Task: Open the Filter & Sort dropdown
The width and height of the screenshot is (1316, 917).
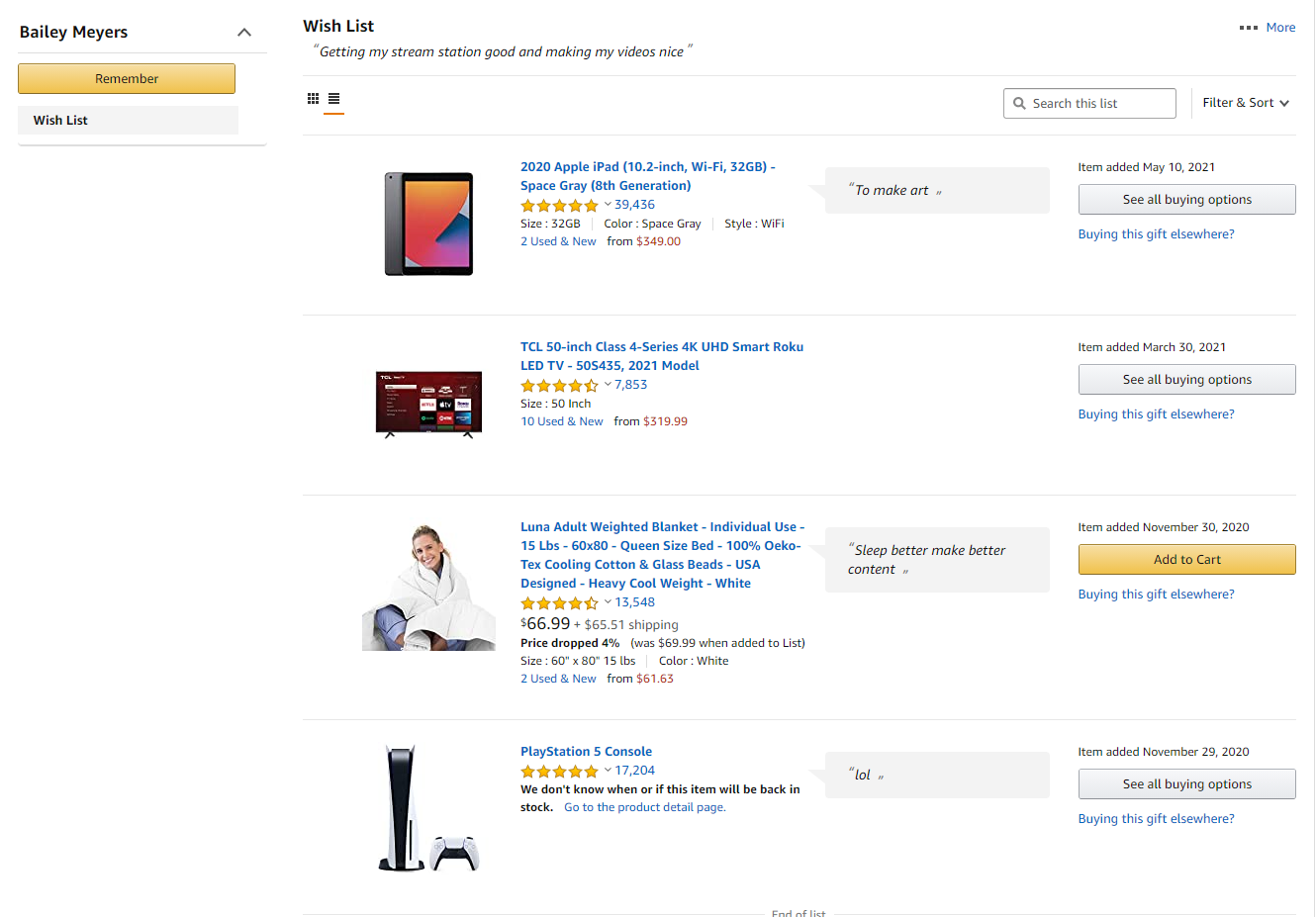Action: [1246, 103]
